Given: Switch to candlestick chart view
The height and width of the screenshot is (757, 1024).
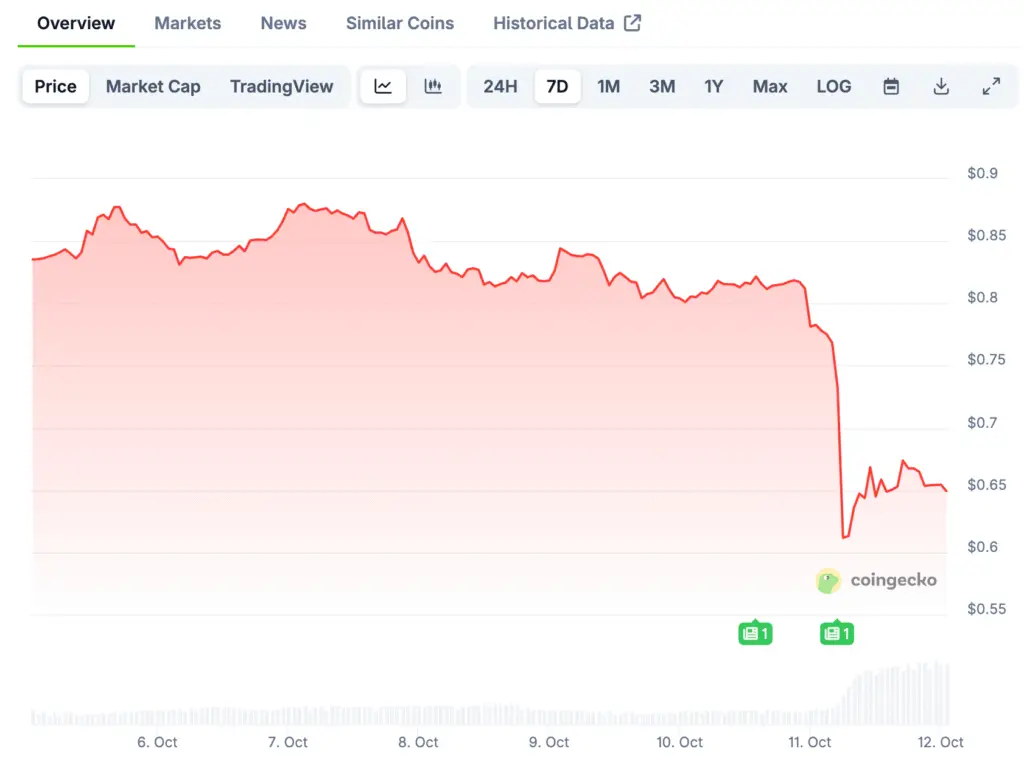Looking at the screenshot, I should 433,87.
